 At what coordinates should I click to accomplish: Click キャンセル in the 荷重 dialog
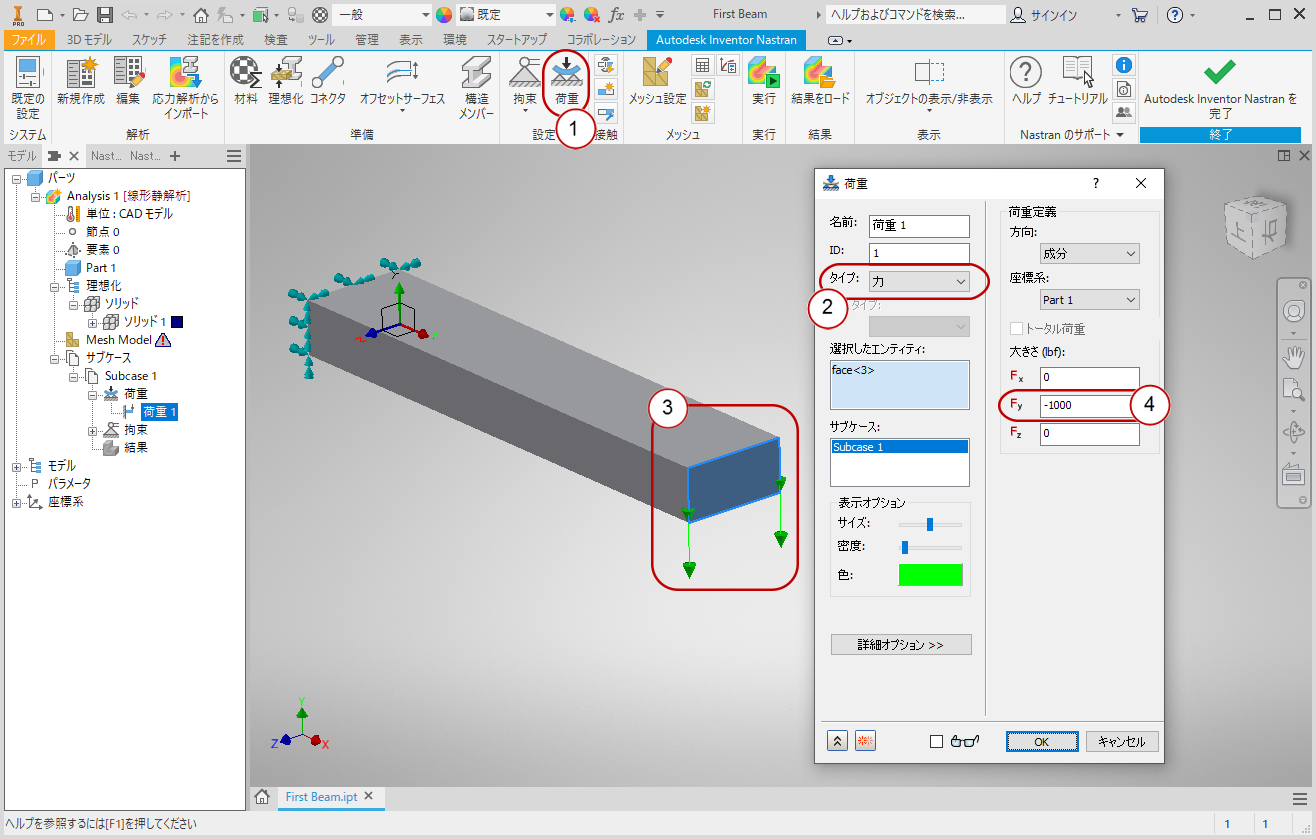tap(1122, 742)
